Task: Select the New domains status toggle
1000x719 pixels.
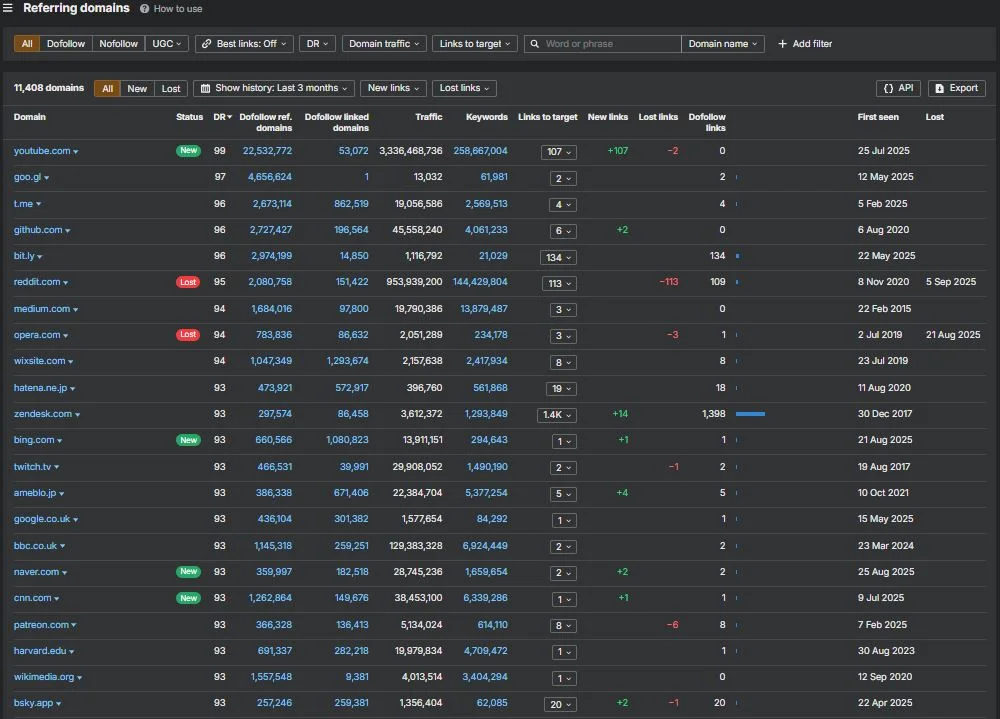Action: (x=137, y=88)
